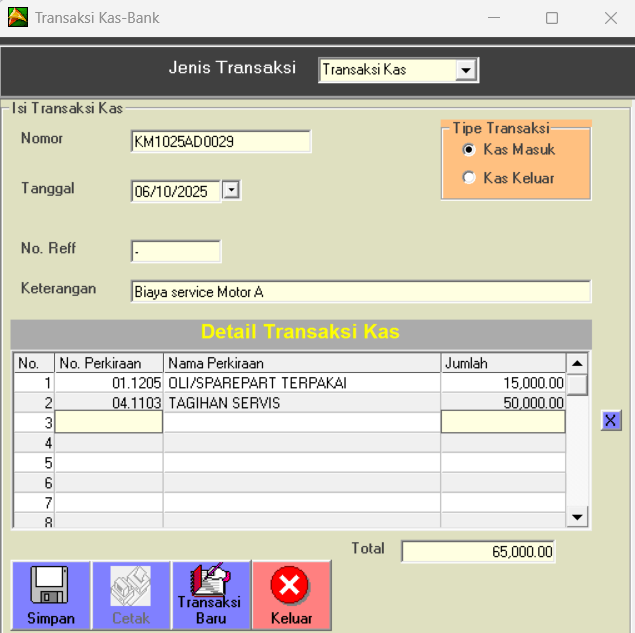Open the Jenis Transaksi dropdown
The image size is (635, 633).
[465, 70]
